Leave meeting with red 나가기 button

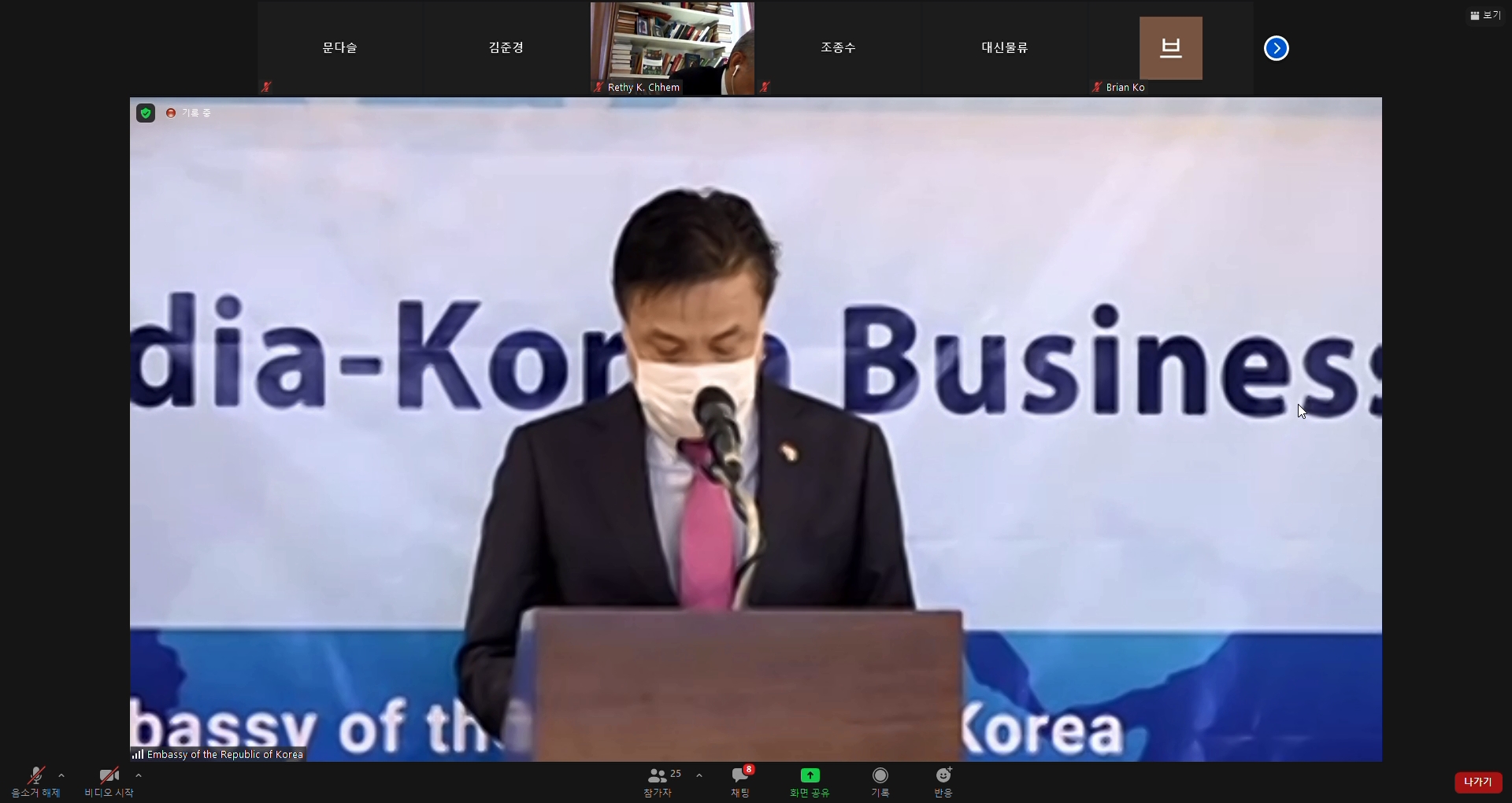[1478, 782]
